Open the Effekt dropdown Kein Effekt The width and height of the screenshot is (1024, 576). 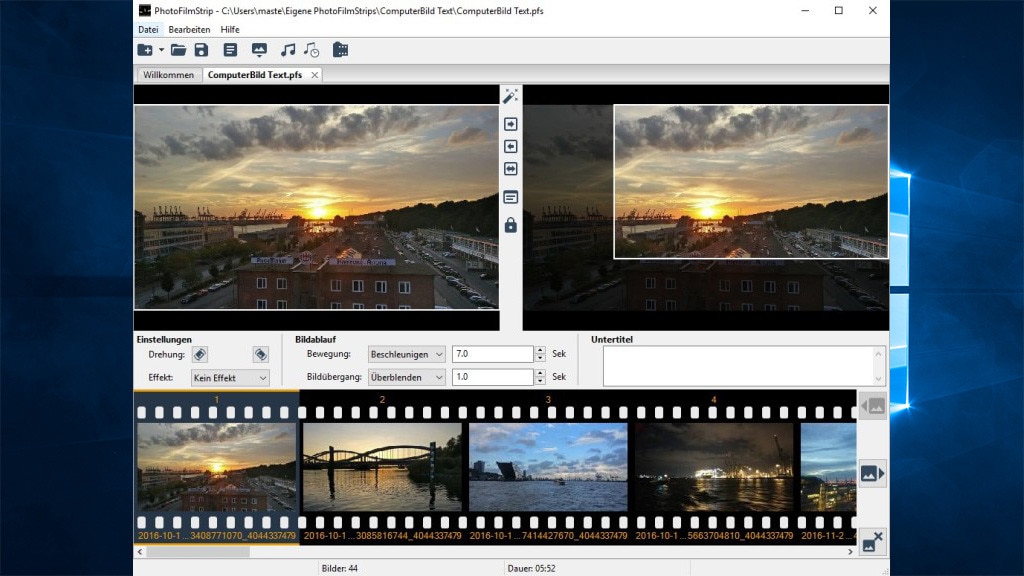[x=230, y=377]
